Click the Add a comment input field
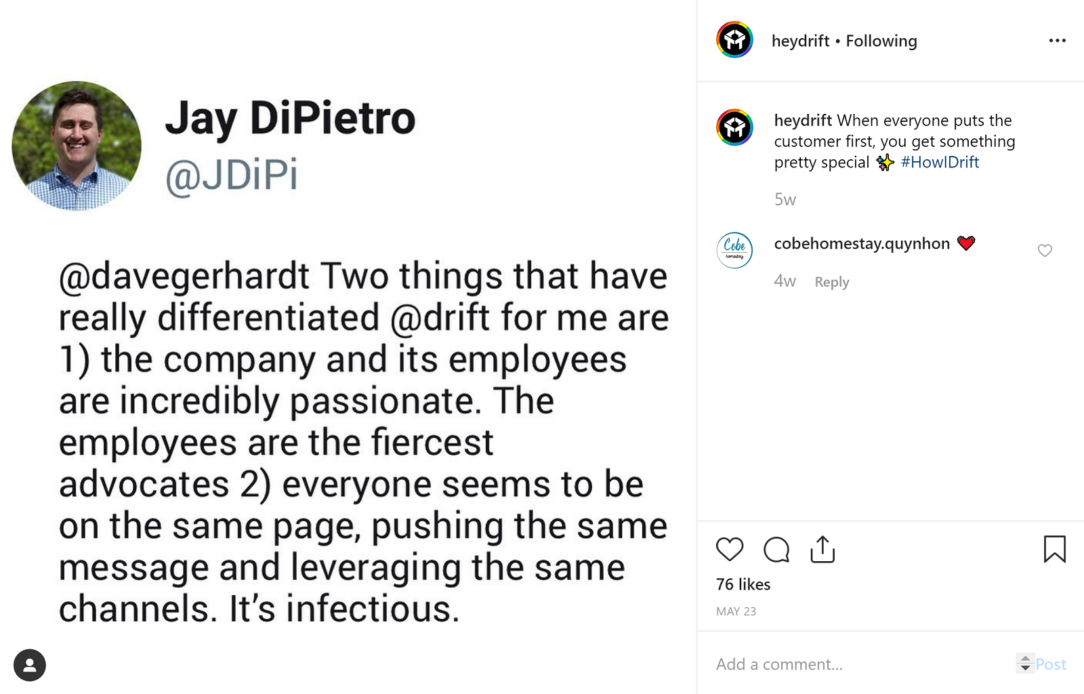 (850, 663)
